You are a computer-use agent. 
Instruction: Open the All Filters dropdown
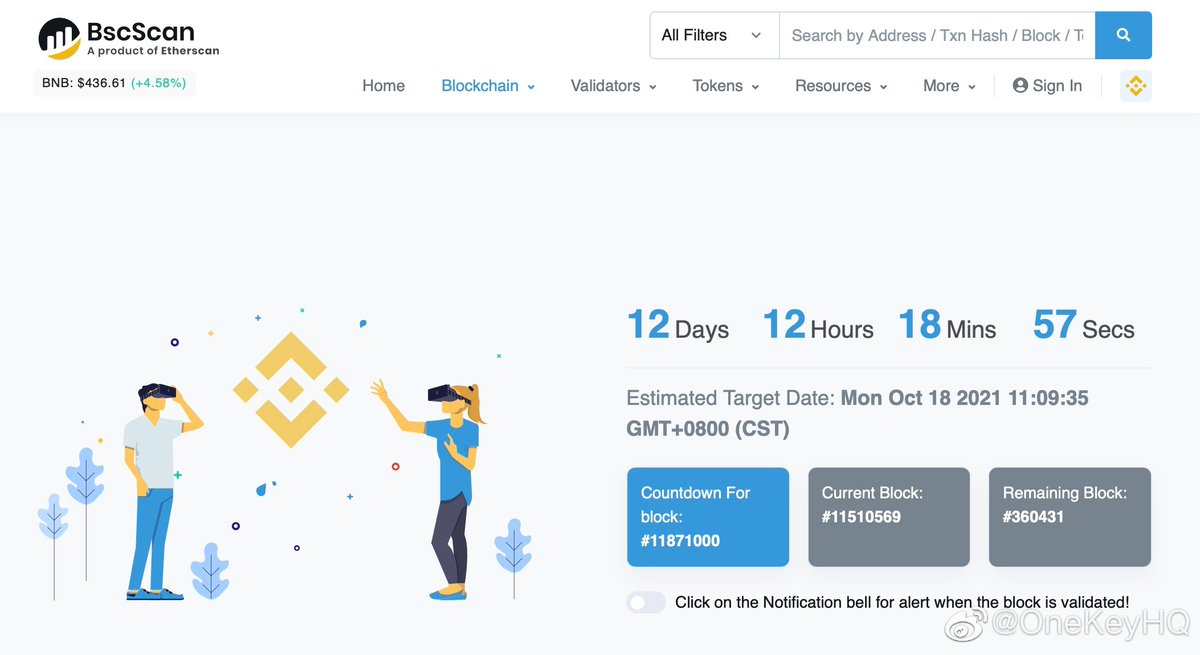click(714, 35)
